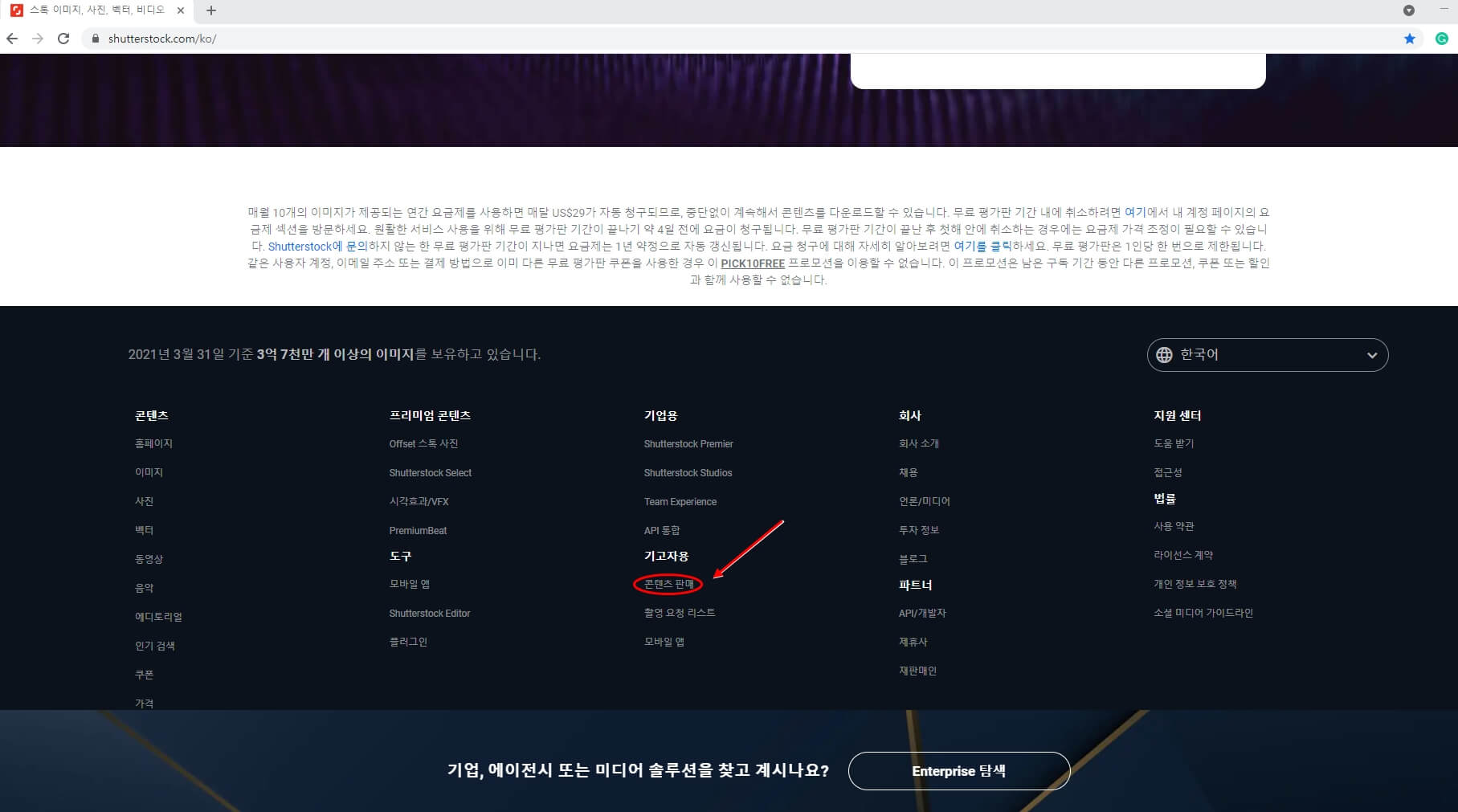The height and width of the screenshot is (812, 1458).
Task: Close the Shutterstock browser tab
Action: pyautogui.click(x=181, y=10)
